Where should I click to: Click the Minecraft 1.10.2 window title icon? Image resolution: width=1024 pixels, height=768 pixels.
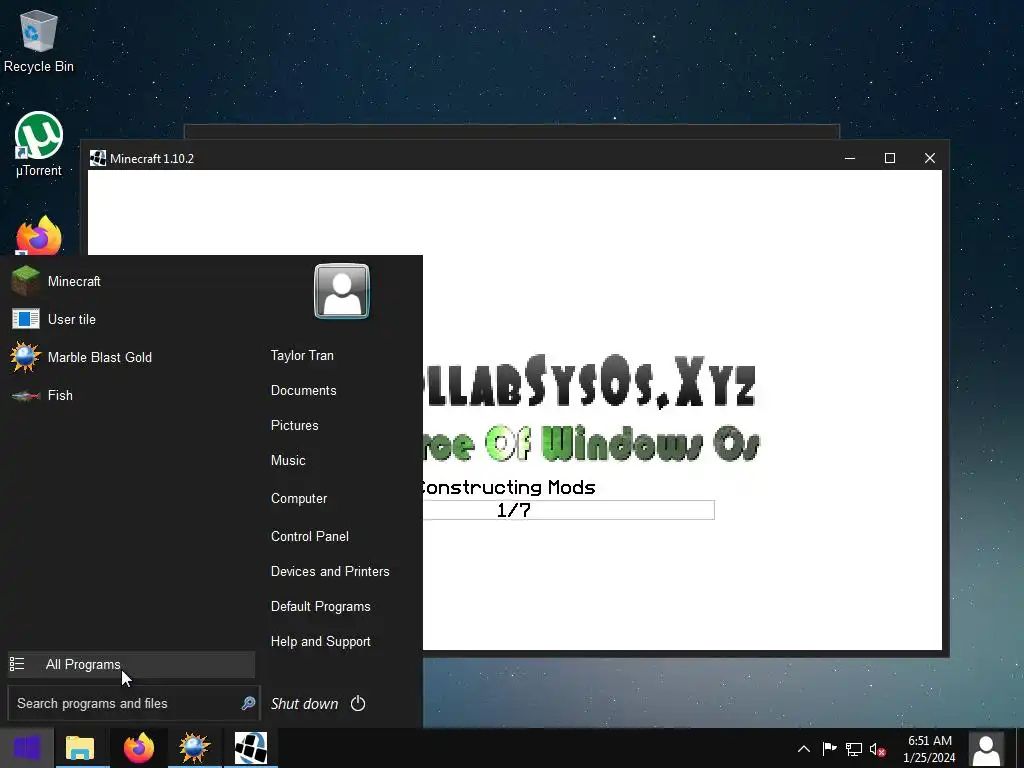98,158
